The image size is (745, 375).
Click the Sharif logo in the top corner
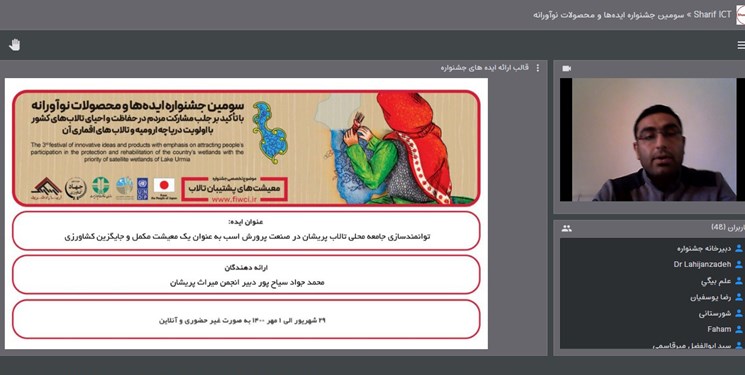pyautogui.click(x=740, y=15)
